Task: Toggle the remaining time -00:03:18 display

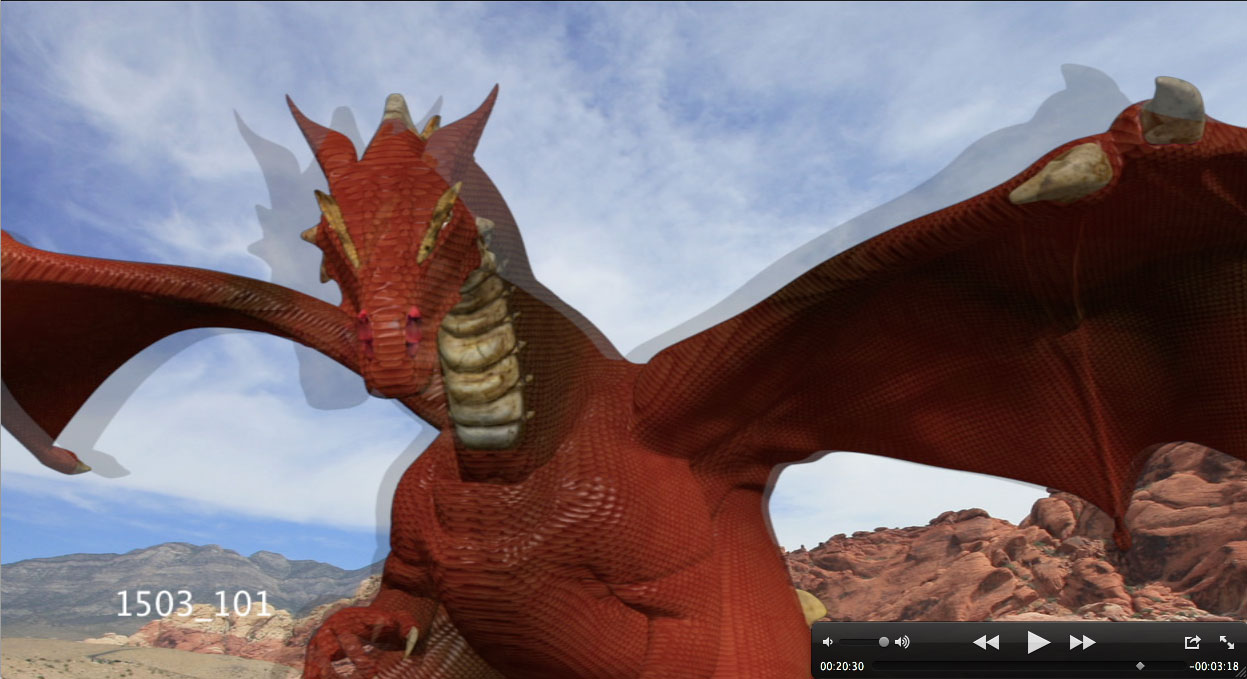Action: [1213, 666]
